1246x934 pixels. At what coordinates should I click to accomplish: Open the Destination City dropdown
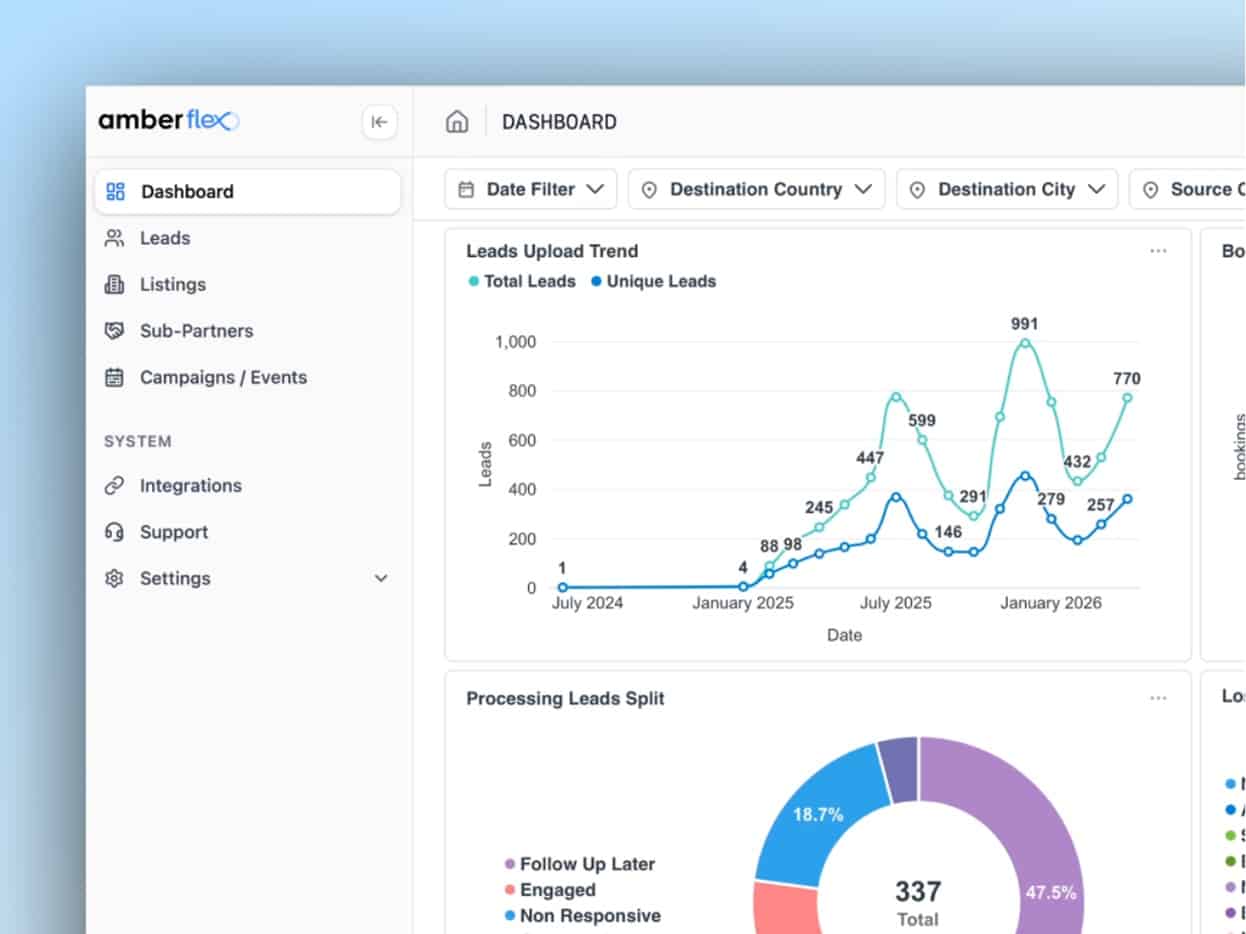[1007, 189]
